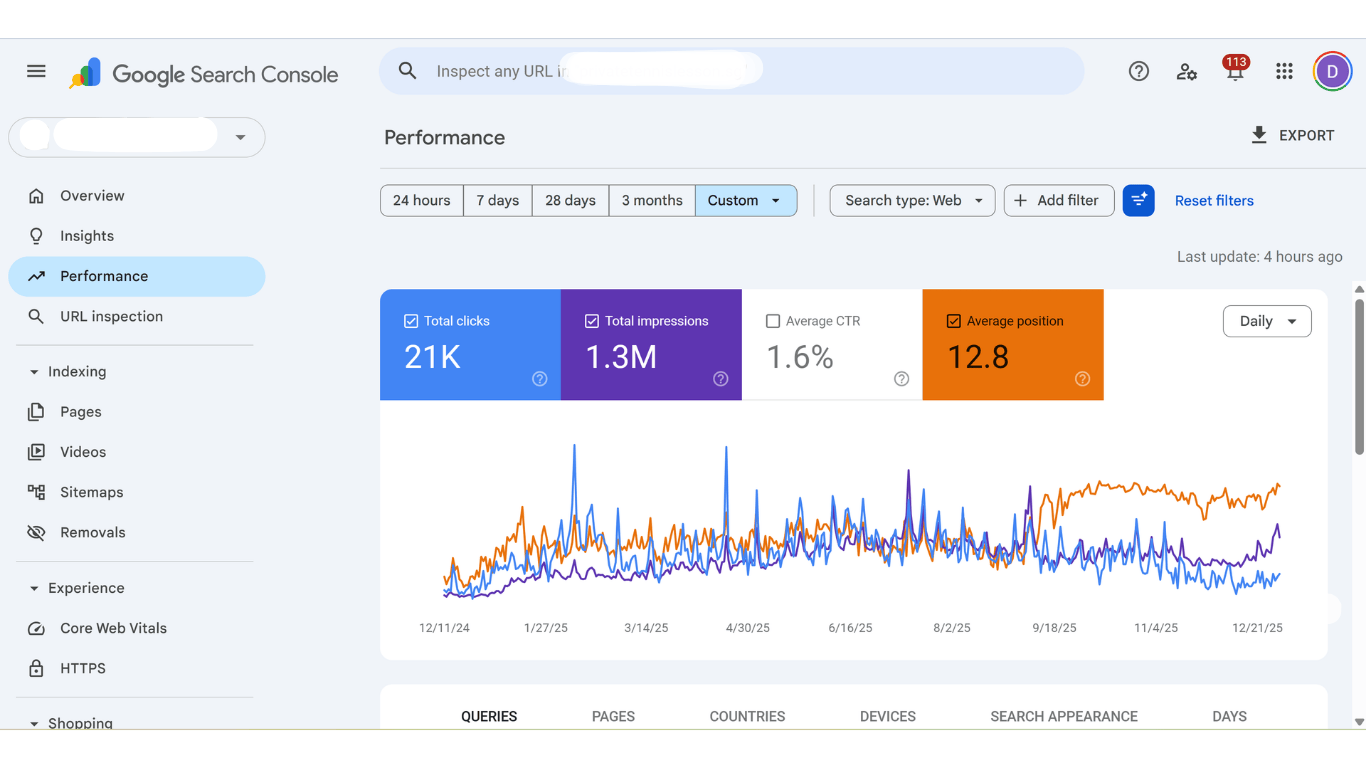Enable the Average CTR metric
Image resolution: width=1366 pixels, height=768 pixels.
click(772, 320)
